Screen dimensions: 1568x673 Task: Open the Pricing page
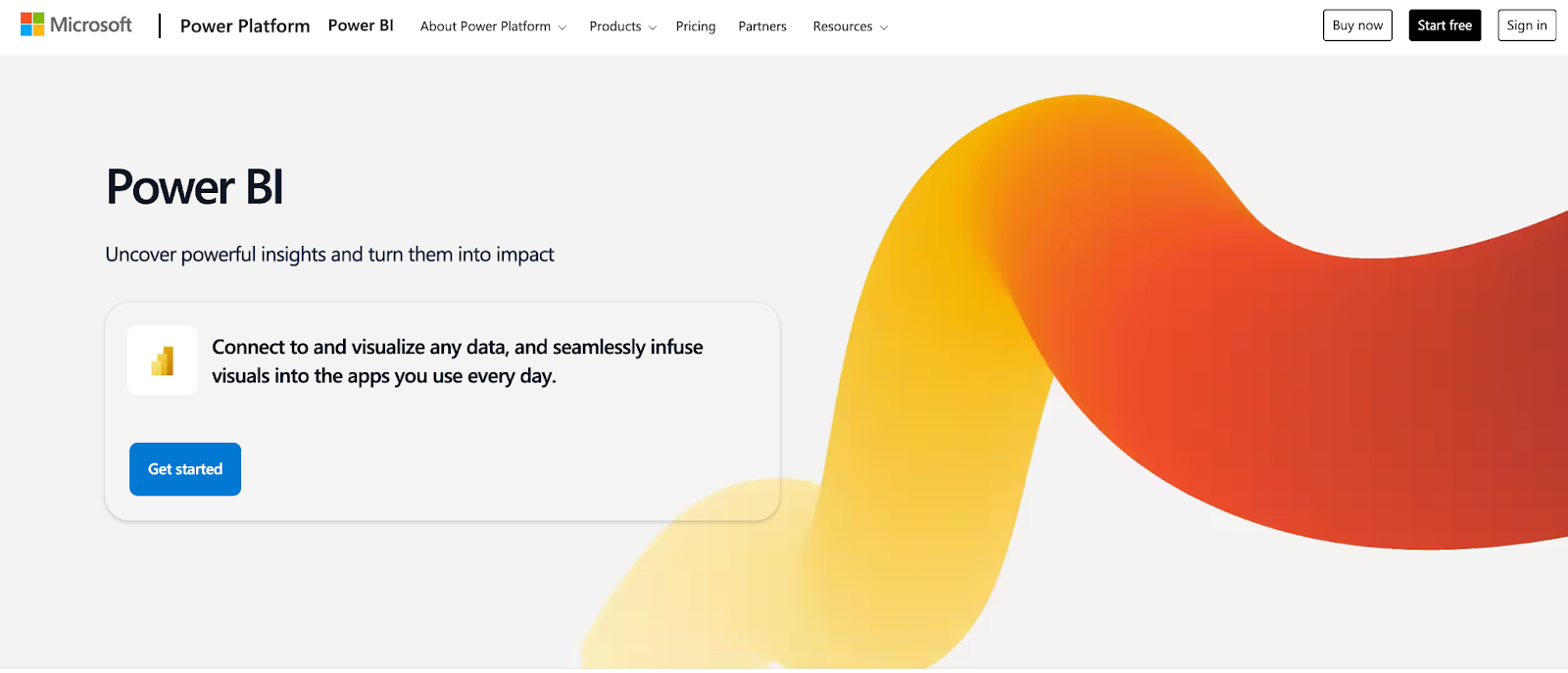[x=696, y=26]
